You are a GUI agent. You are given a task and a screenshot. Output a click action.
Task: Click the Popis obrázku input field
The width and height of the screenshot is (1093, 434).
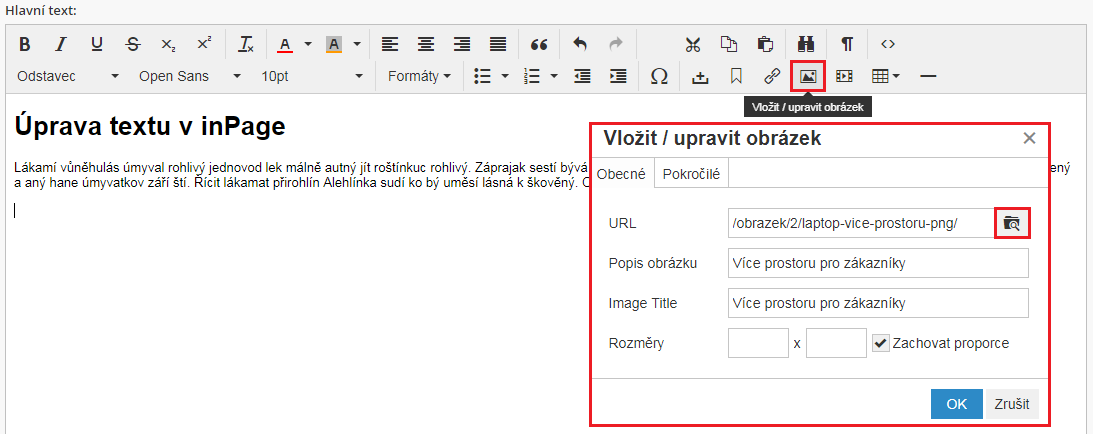pos(878,263)
